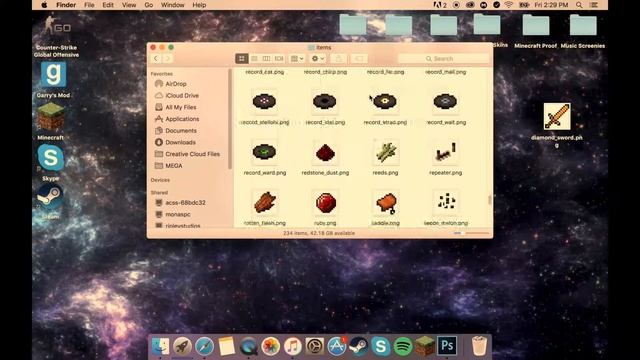
Task: Switch to column view in Finder
Action: [x=266, y=59]
